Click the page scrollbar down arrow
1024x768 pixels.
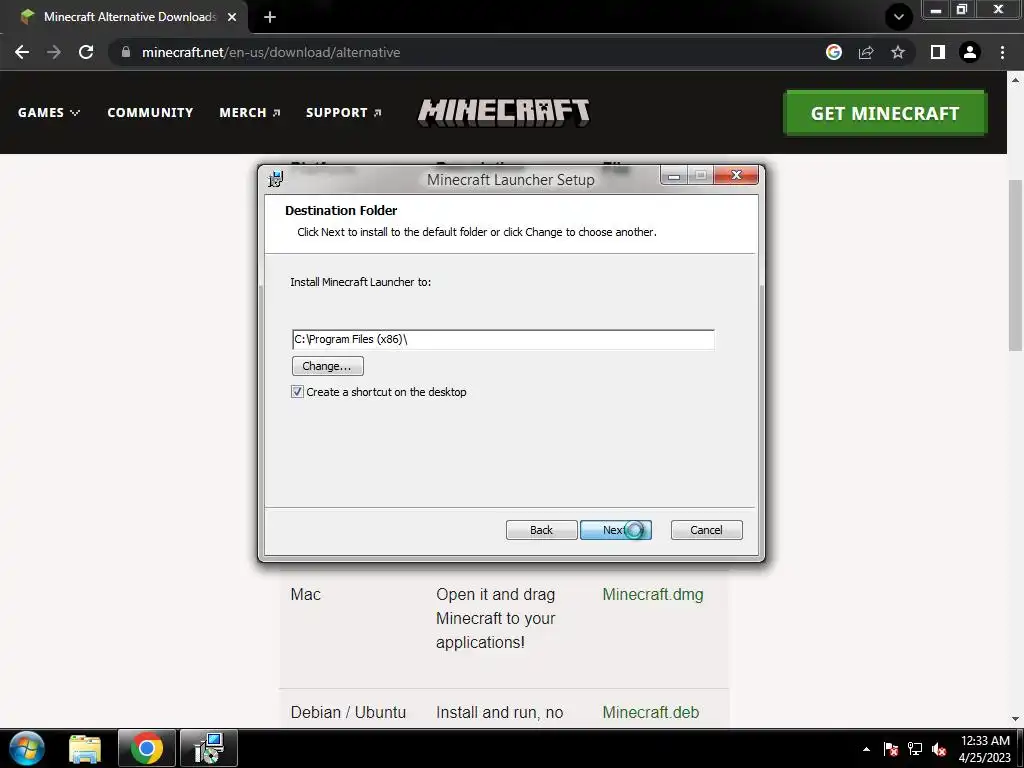1015,719
